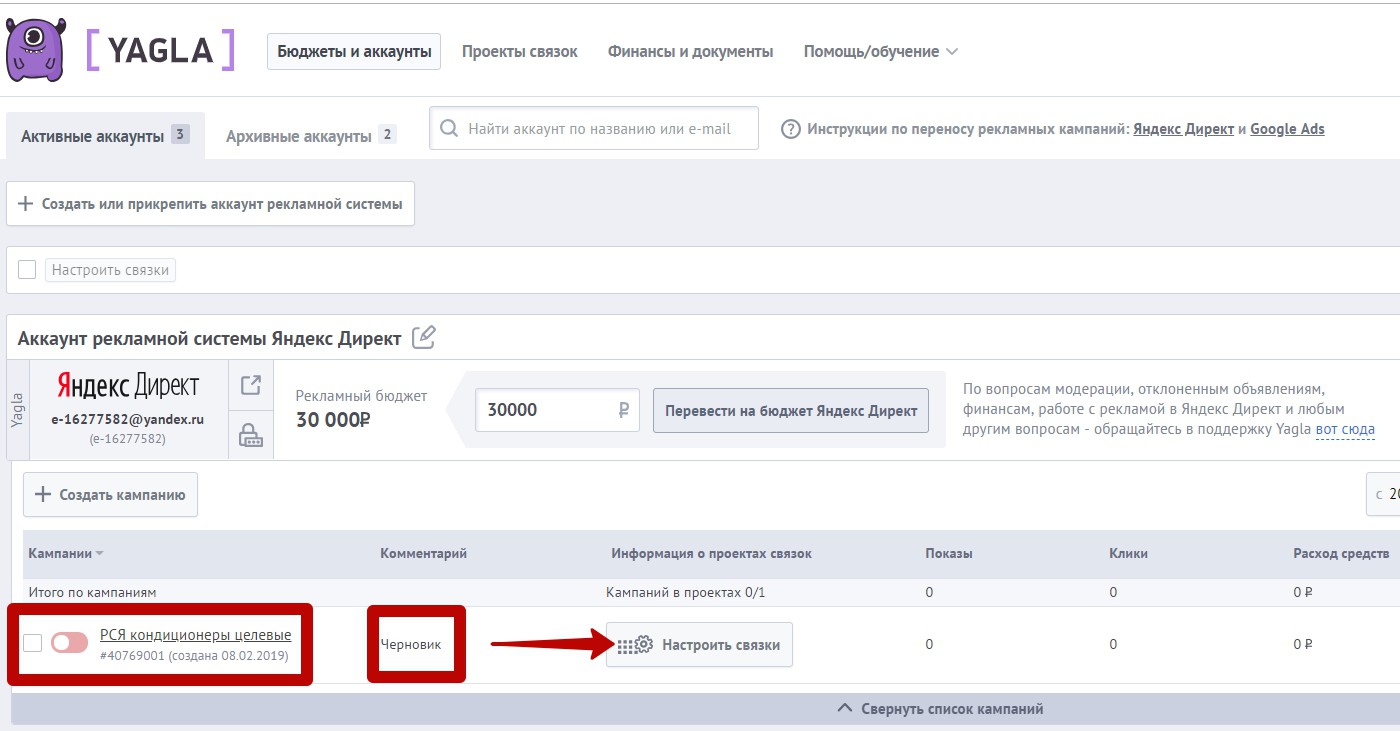Click the Расход средств column header

pos(1341,554)
